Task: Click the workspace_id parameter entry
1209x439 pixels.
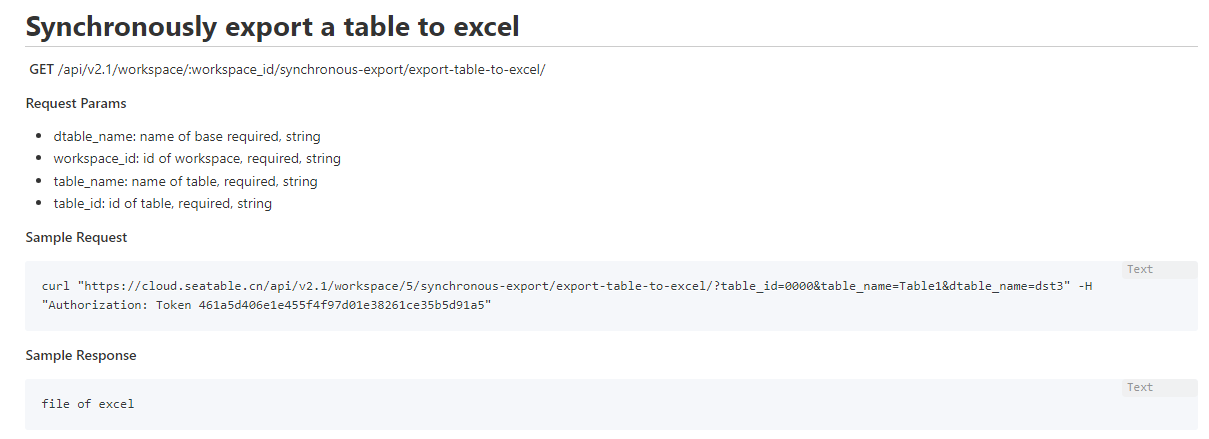Action: click(197, 158)
